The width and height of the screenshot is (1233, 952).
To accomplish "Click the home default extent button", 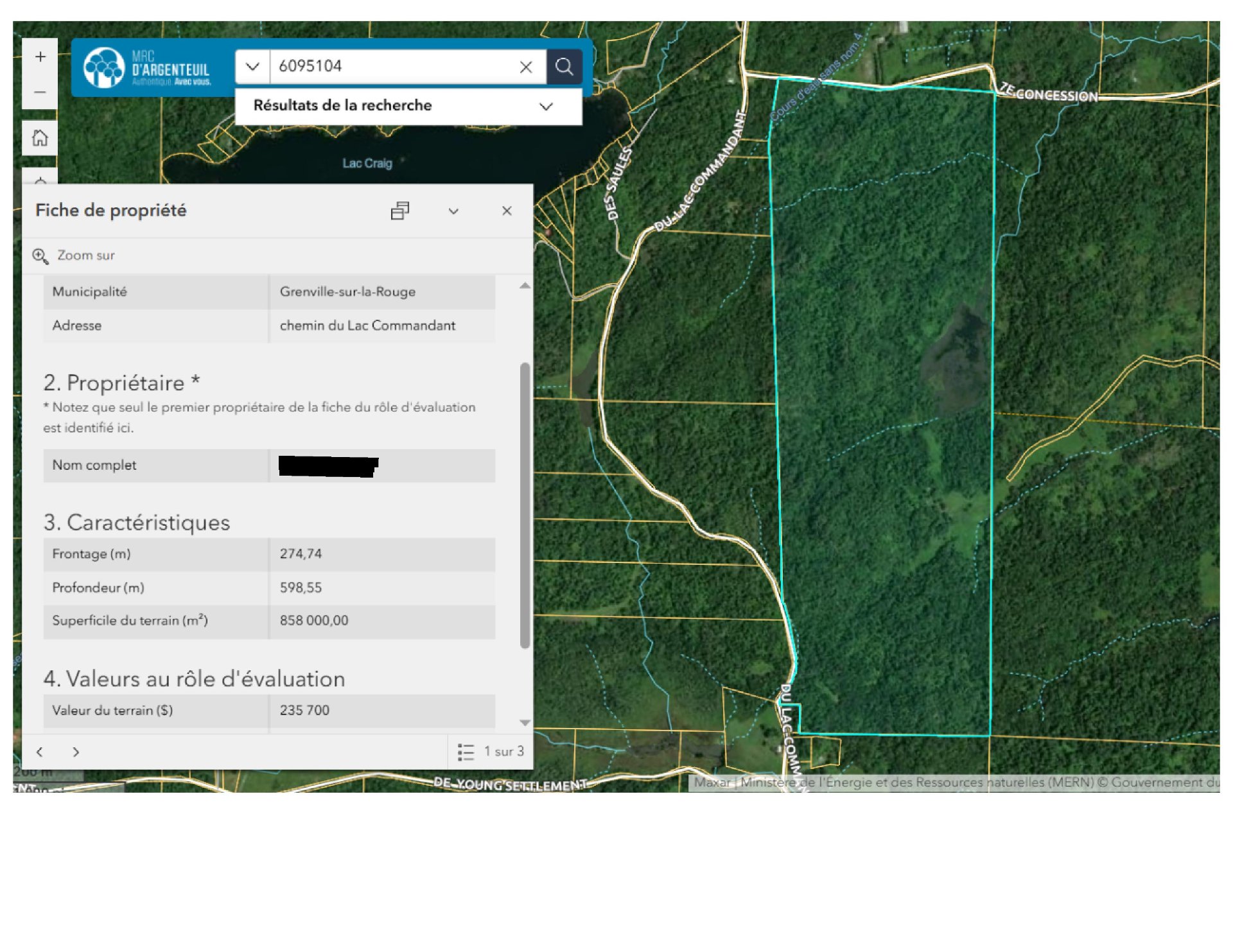I will coord(40,138).
